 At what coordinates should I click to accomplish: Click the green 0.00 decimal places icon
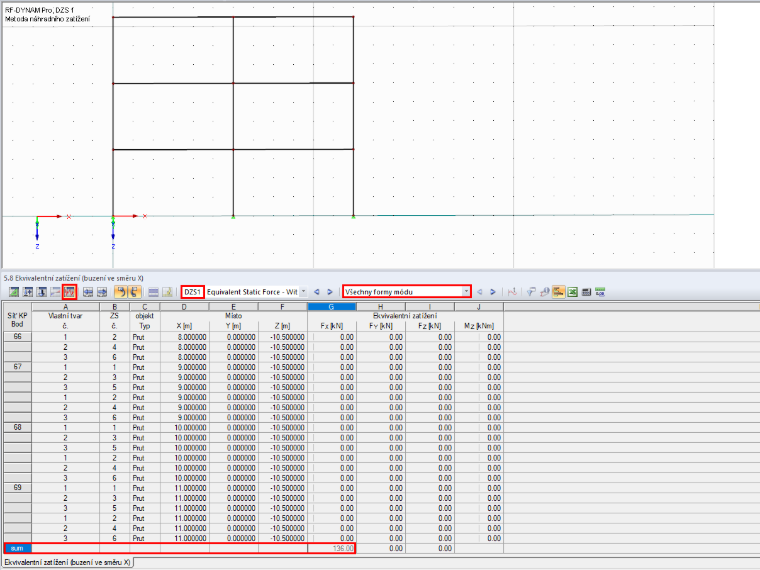pos(600,292)
